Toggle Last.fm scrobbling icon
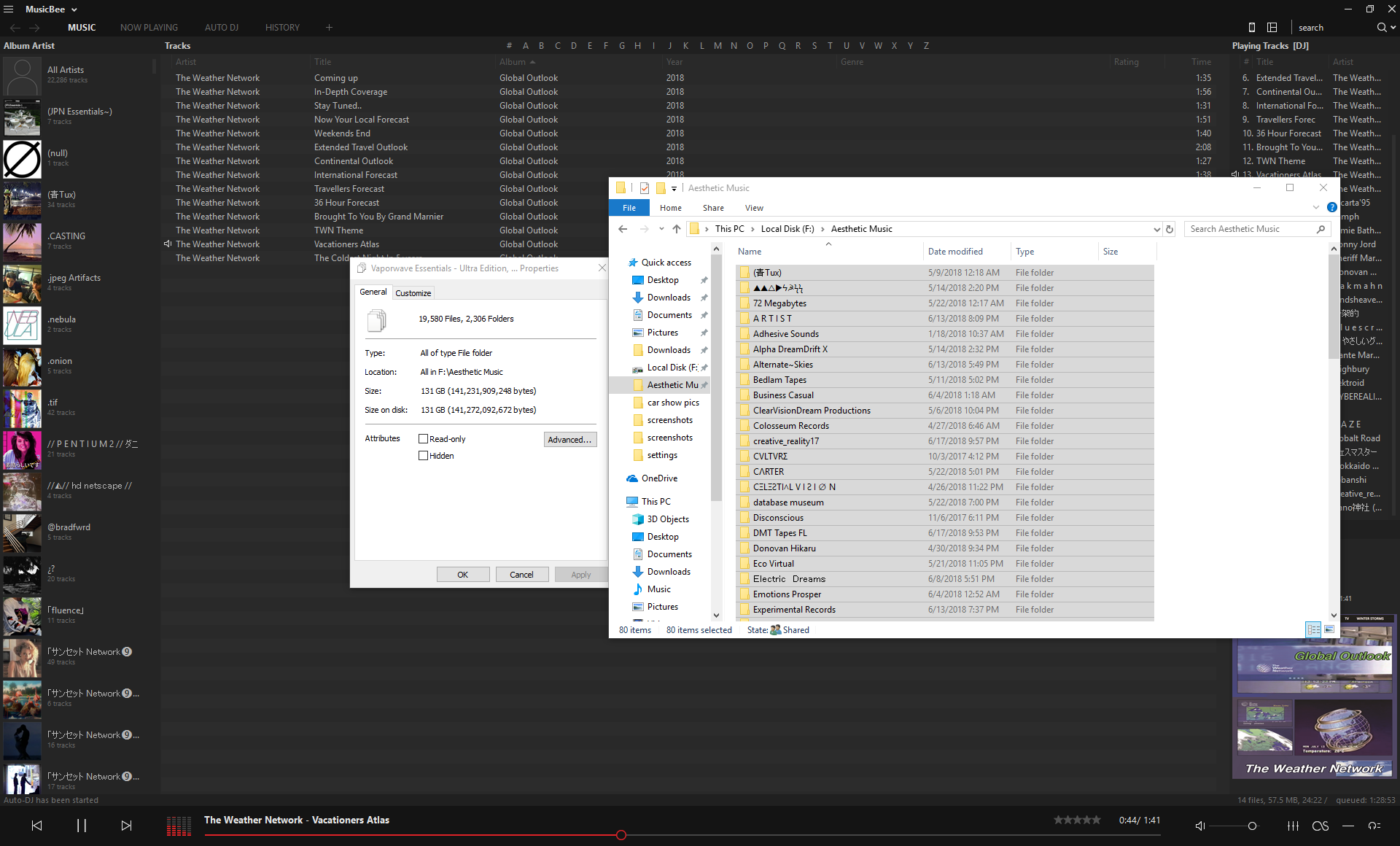Viewport: 1400px width, 846px height. tap(1320, 826)
